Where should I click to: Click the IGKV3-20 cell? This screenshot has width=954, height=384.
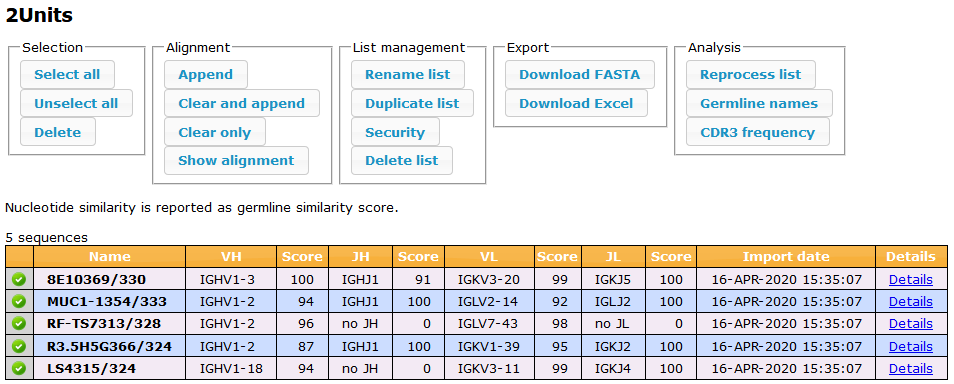[489, 280]
